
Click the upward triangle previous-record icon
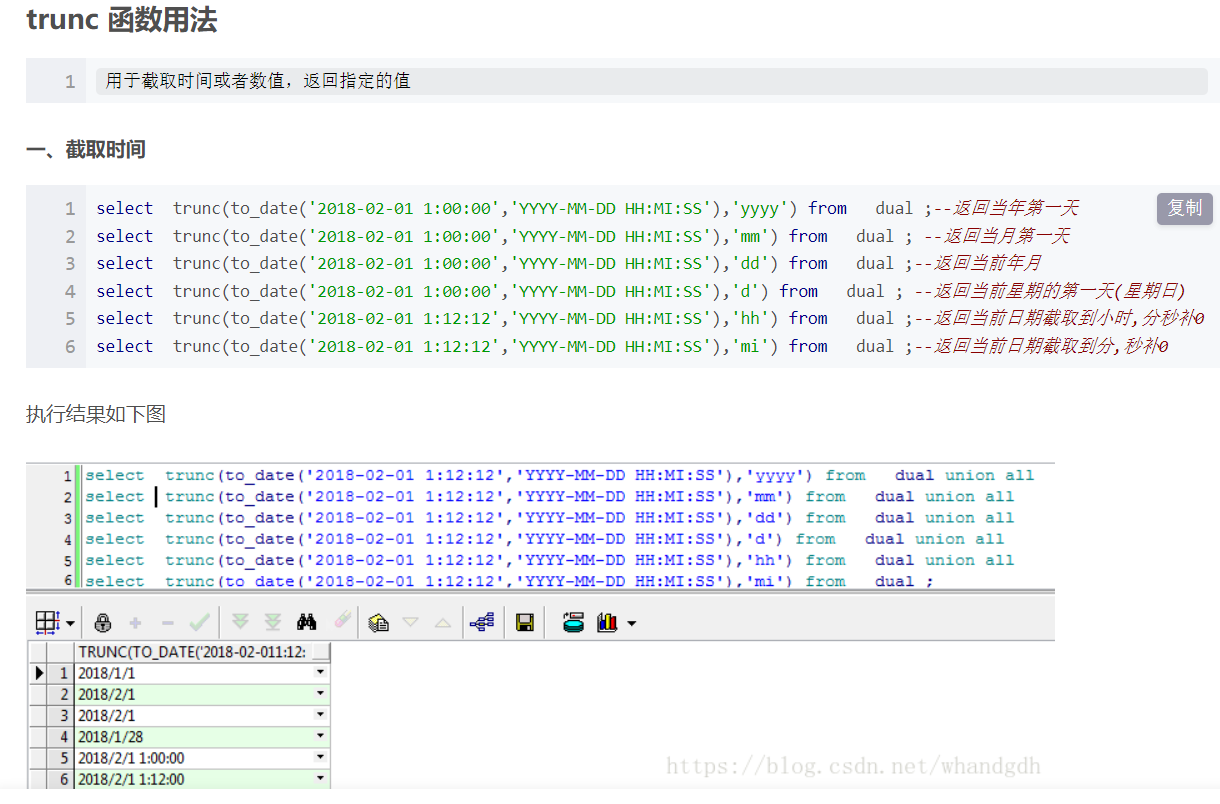(442, 622)
